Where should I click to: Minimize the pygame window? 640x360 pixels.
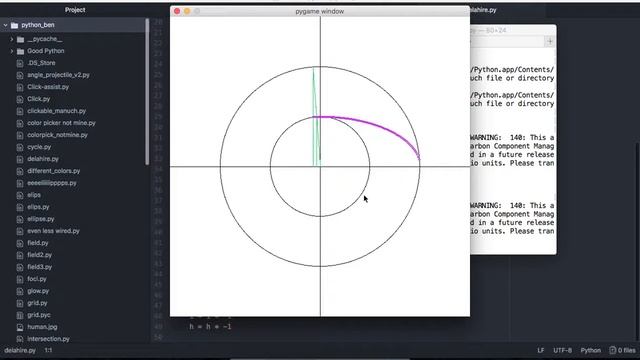(x=187, y=11)
